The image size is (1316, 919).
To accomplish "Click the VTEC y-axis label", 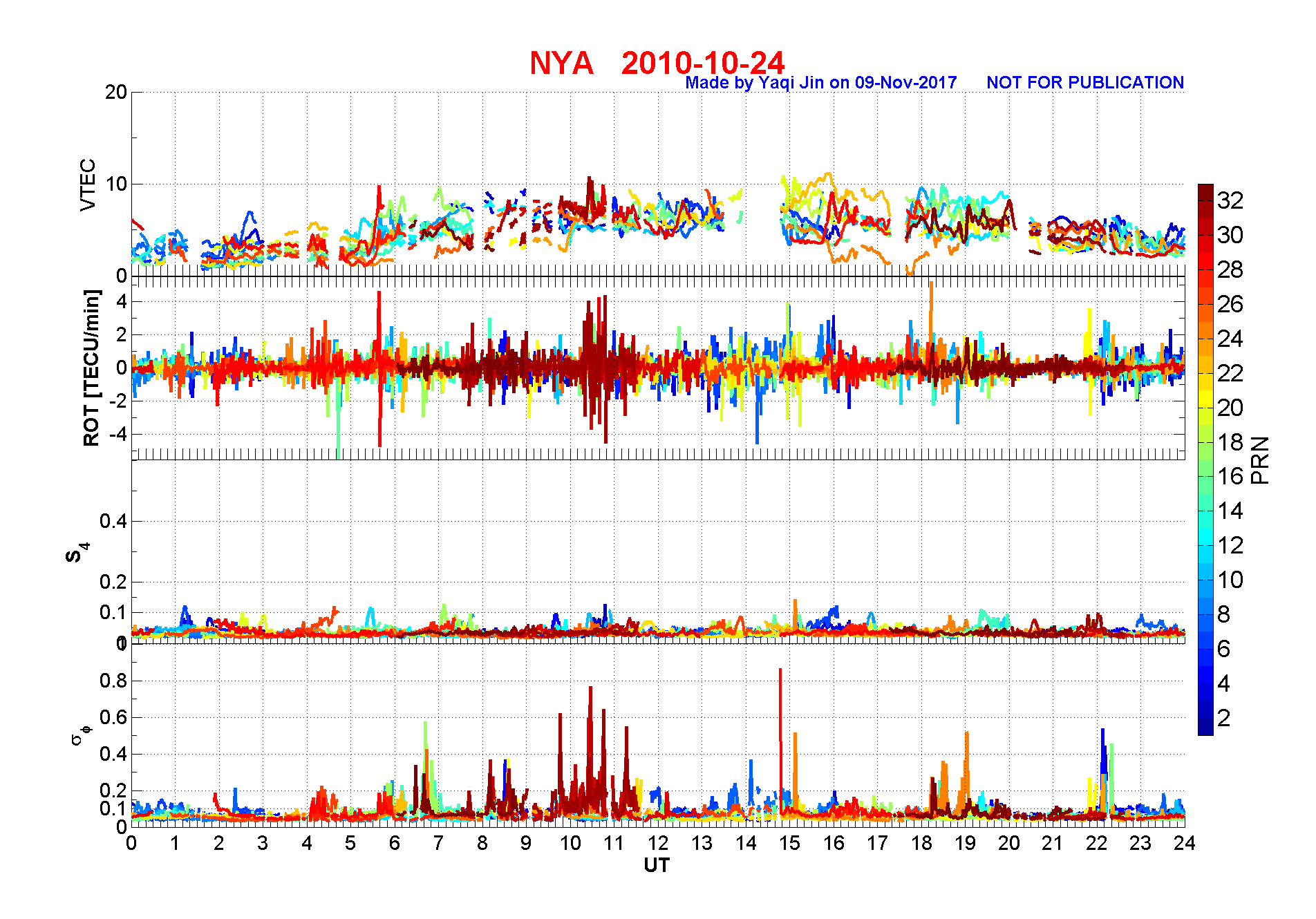I will [88, 184].
